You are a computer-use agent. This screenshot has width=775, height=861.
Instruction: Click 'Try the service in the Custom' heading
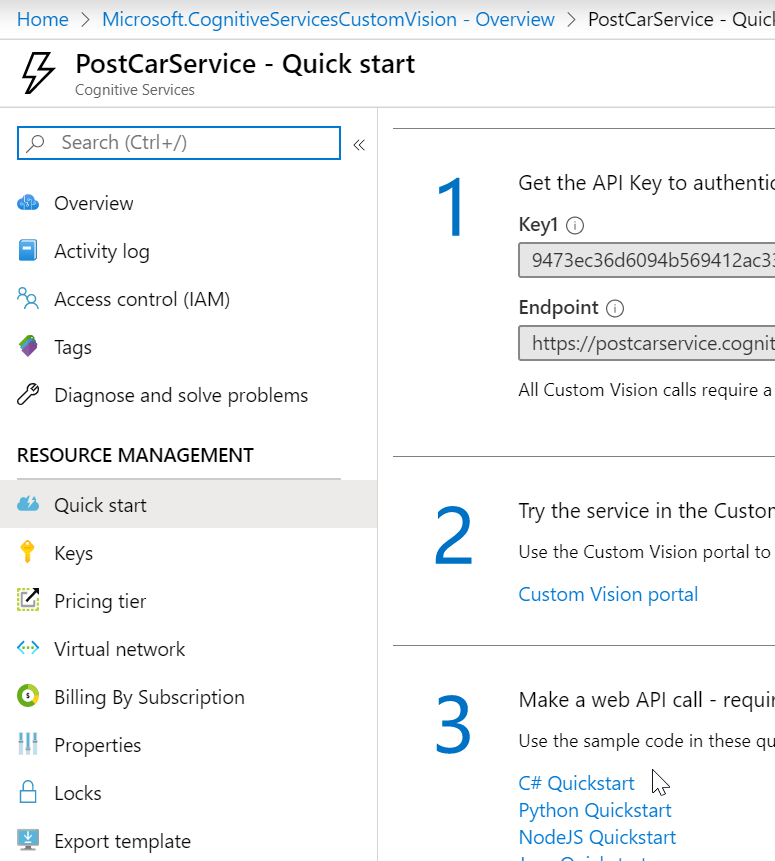646,511
